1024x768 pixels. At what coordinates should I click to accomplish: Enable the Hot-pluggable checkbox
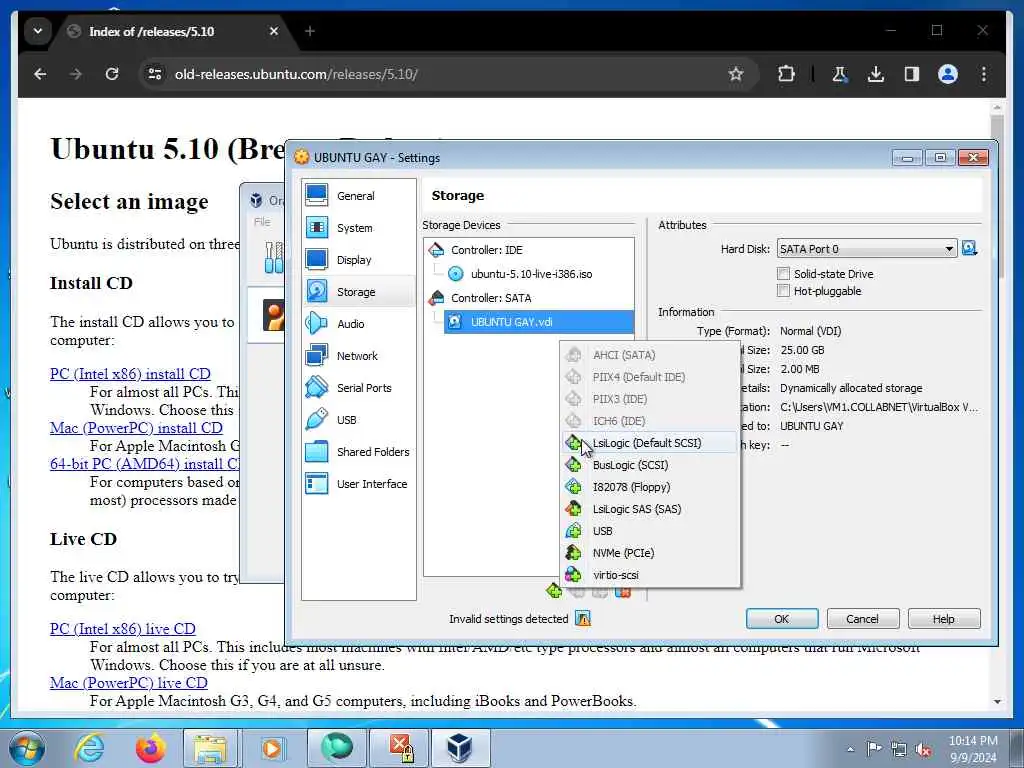pos(783,291)
